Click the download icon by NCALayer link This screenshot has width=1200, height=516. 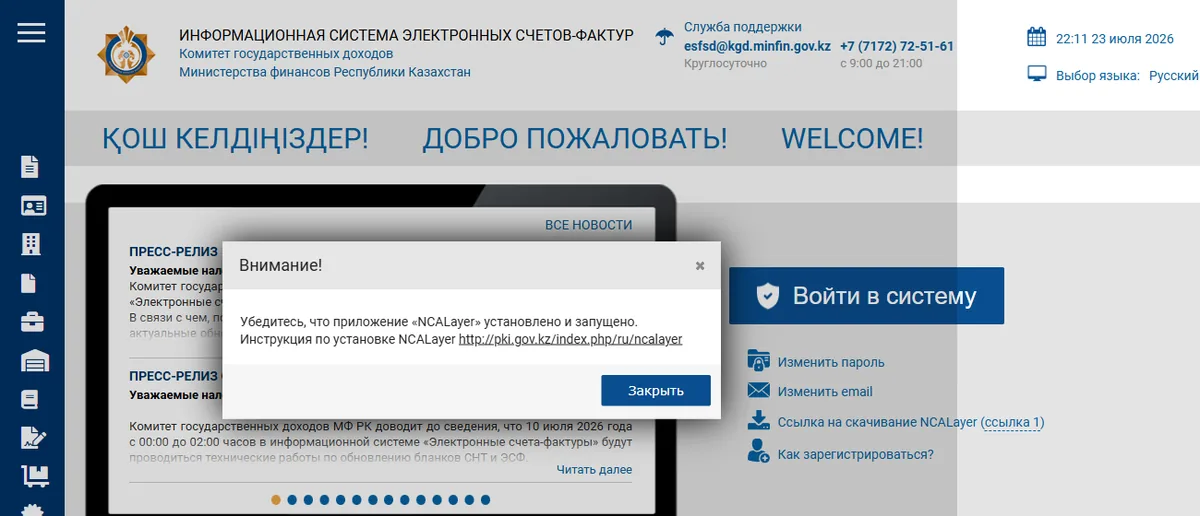759,421
